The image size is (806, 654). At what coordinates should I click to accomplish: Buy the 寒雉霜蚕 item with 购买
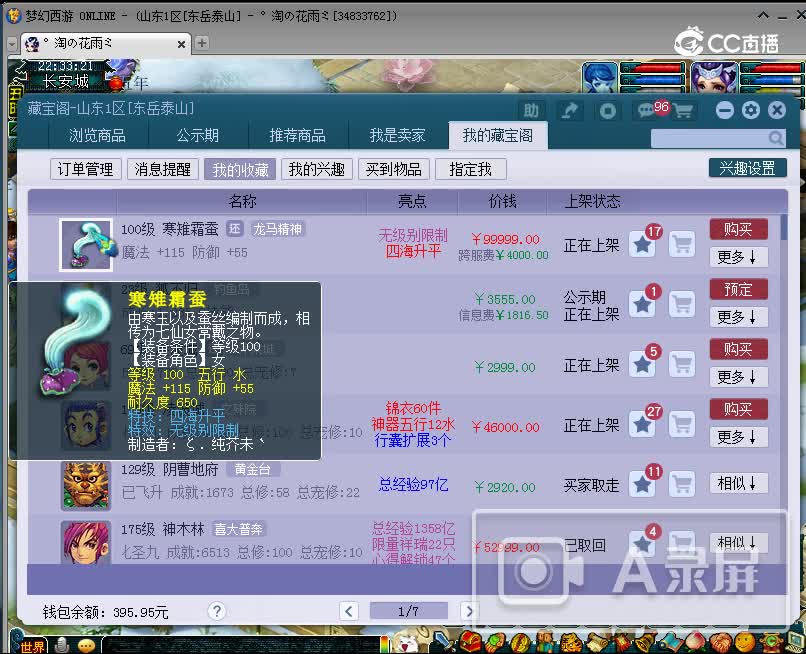coord(738,229)
